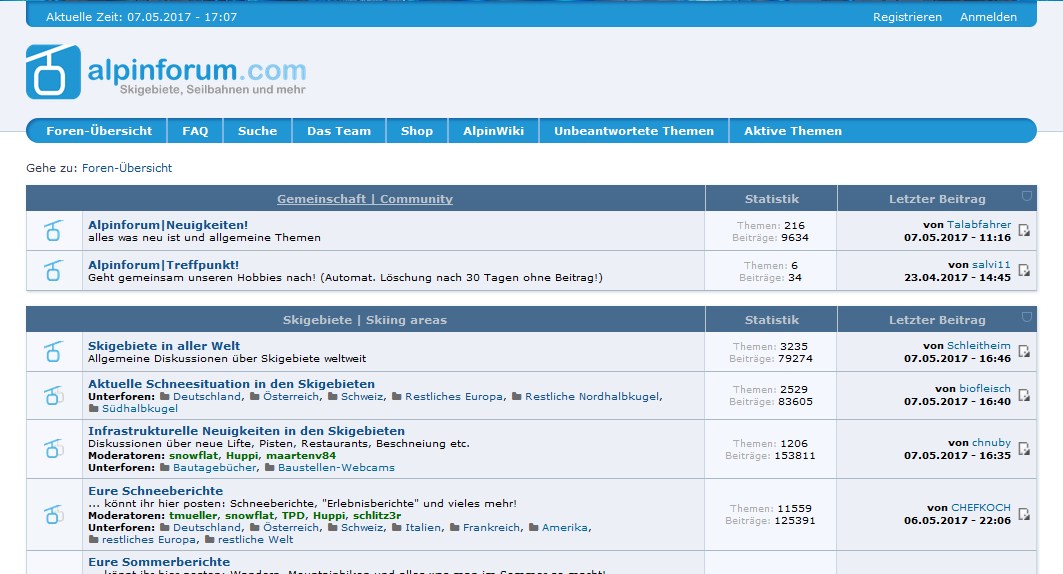Select Unbeantwortete Themen in navigation bar
This screenshot has width=1063, height=574.
pos(634,131)
